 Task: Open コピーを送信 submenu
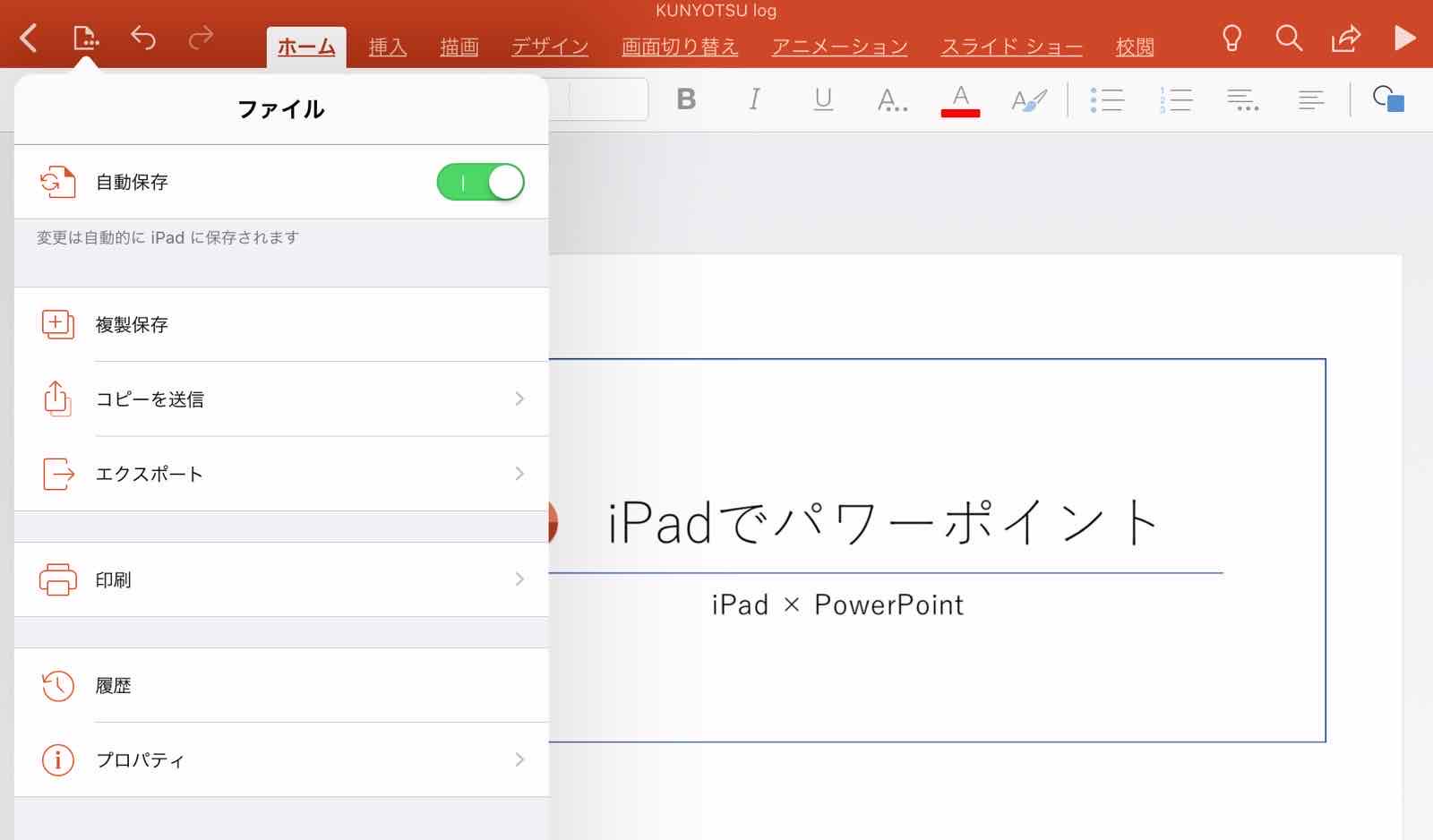coord(281,399)
